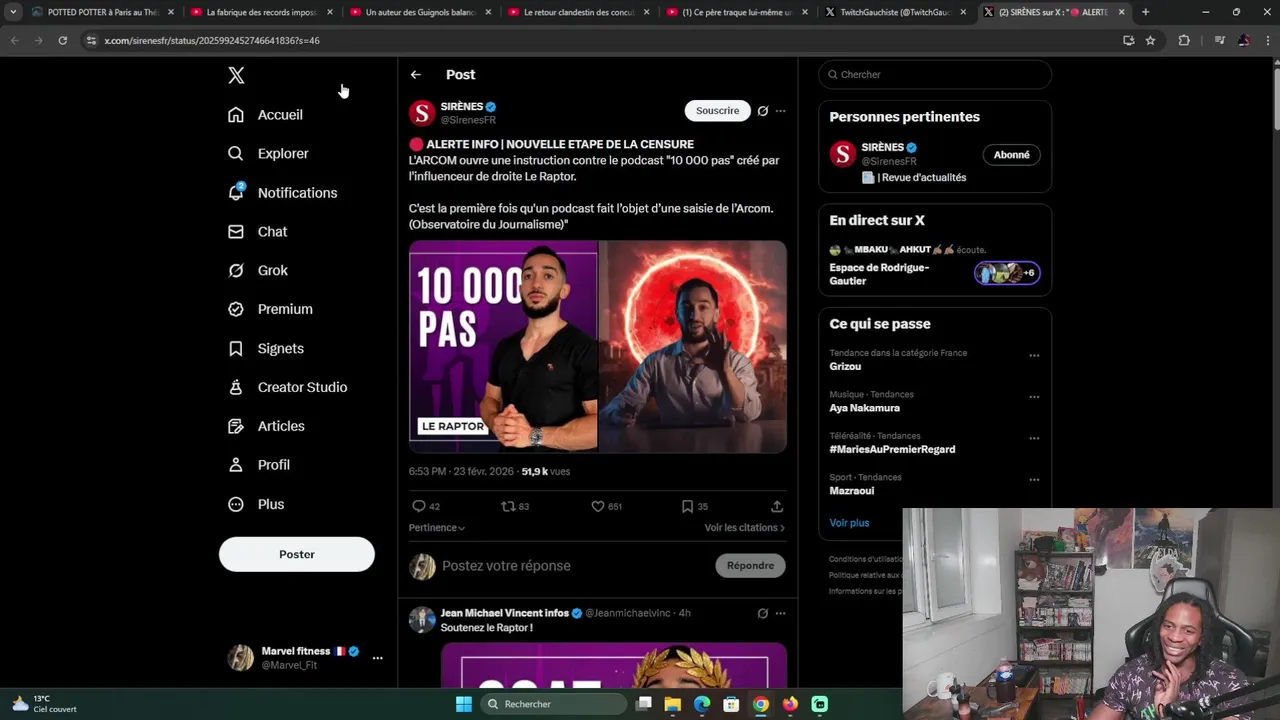Switch to La fabrique des records tab

point(261,12)
